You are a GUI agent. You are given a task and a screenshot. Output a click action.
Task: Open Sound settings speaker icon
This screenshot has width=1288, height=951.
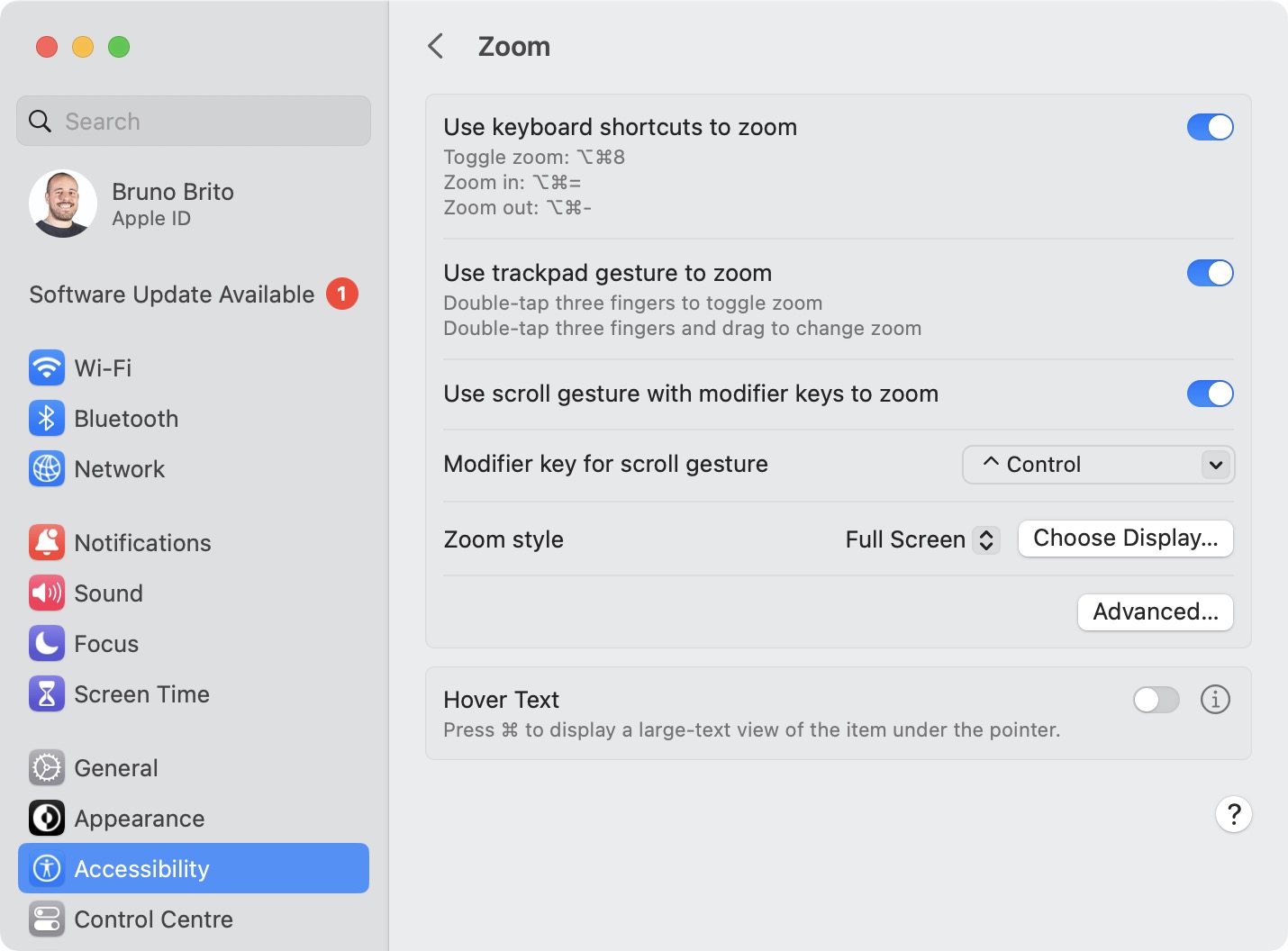(x=46, y=593)
